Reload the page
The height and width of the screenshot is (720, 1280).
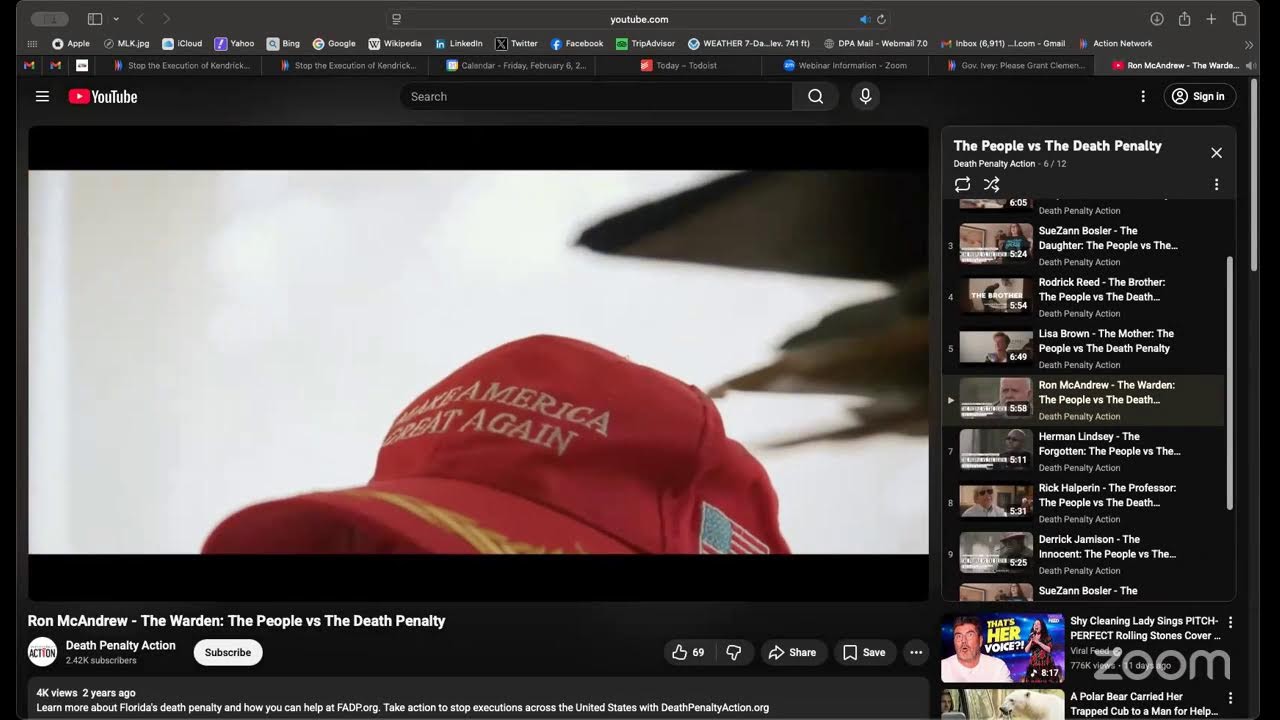pos(881,19)
